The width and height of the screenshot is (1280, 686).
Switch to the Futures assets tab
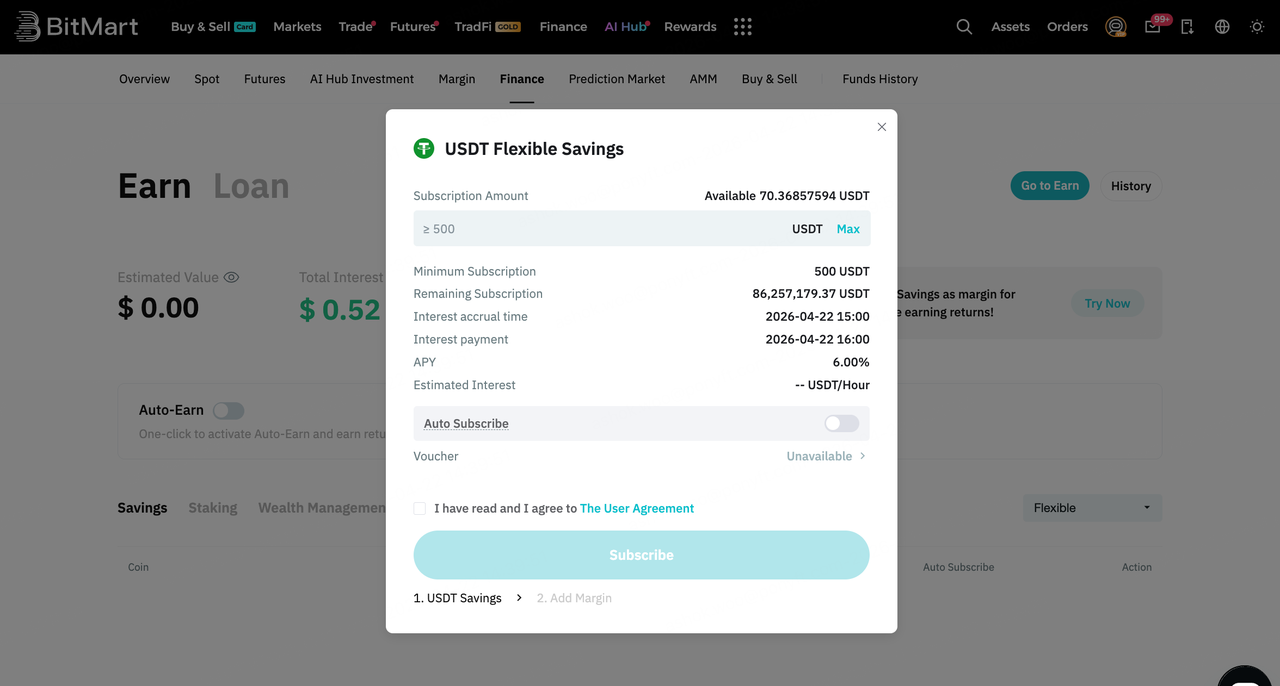coord(264,79)
